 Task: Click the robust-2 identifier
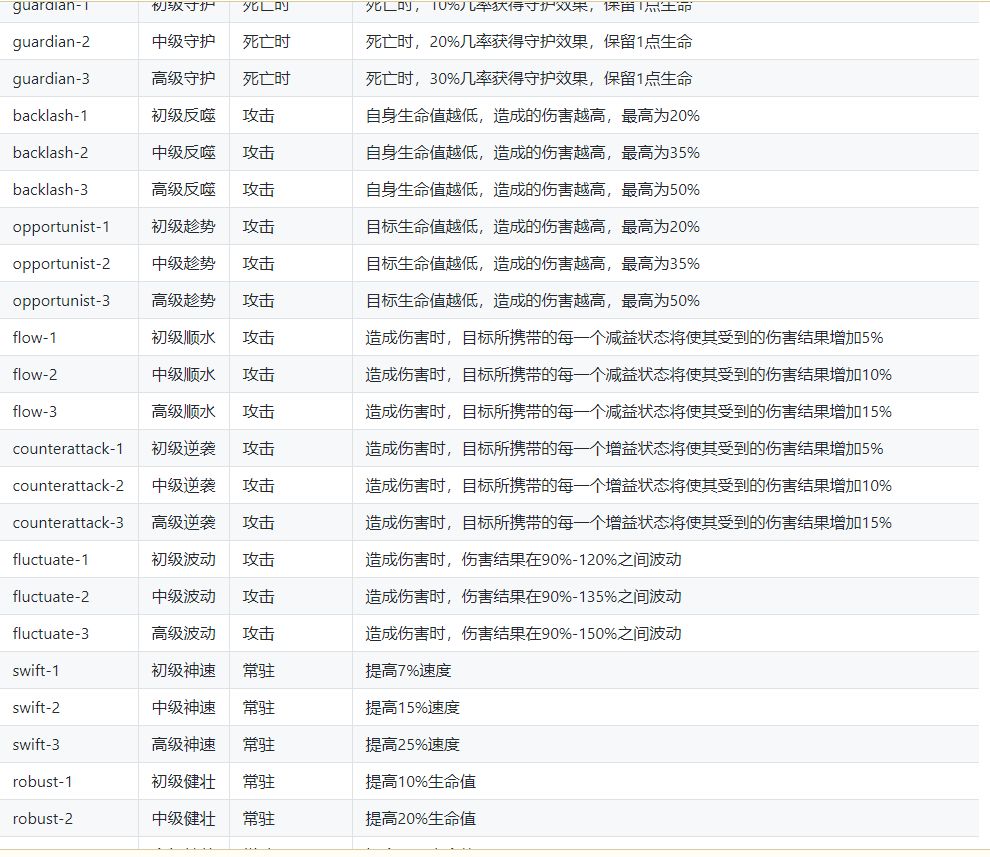[42, 818]
